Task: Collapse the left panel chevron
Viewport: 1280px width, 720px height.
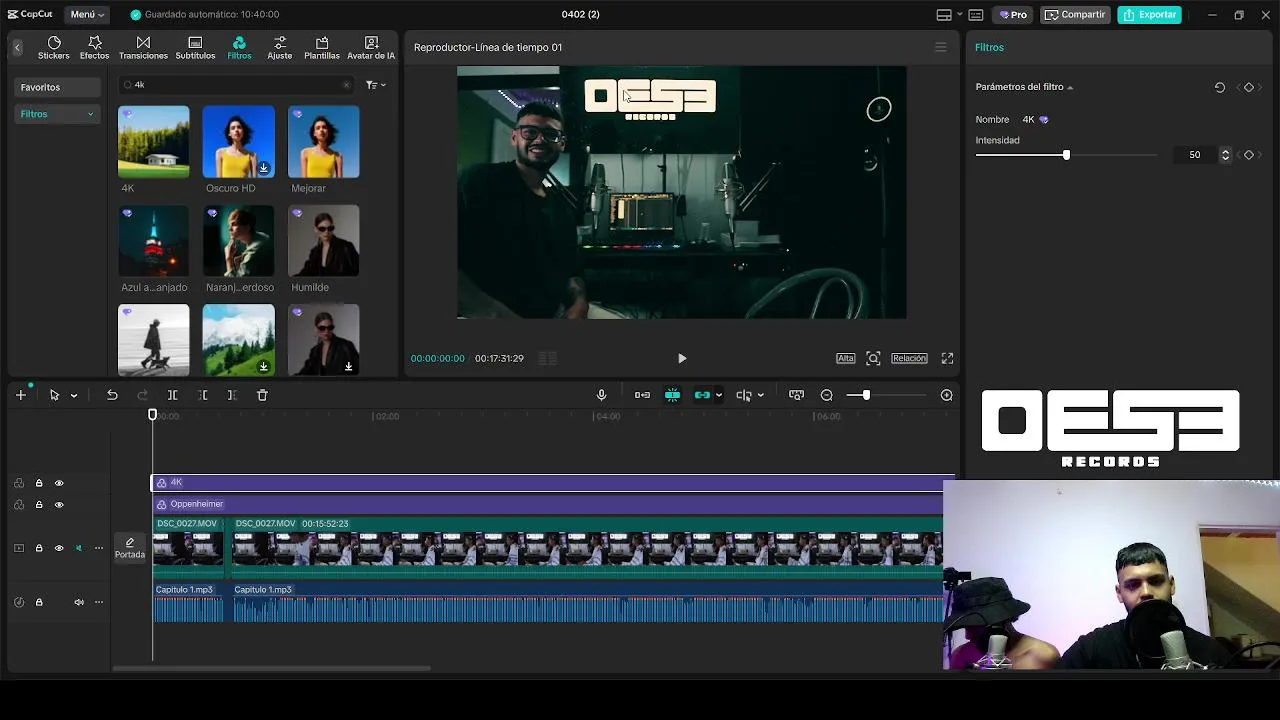Action: pos(17,47)
